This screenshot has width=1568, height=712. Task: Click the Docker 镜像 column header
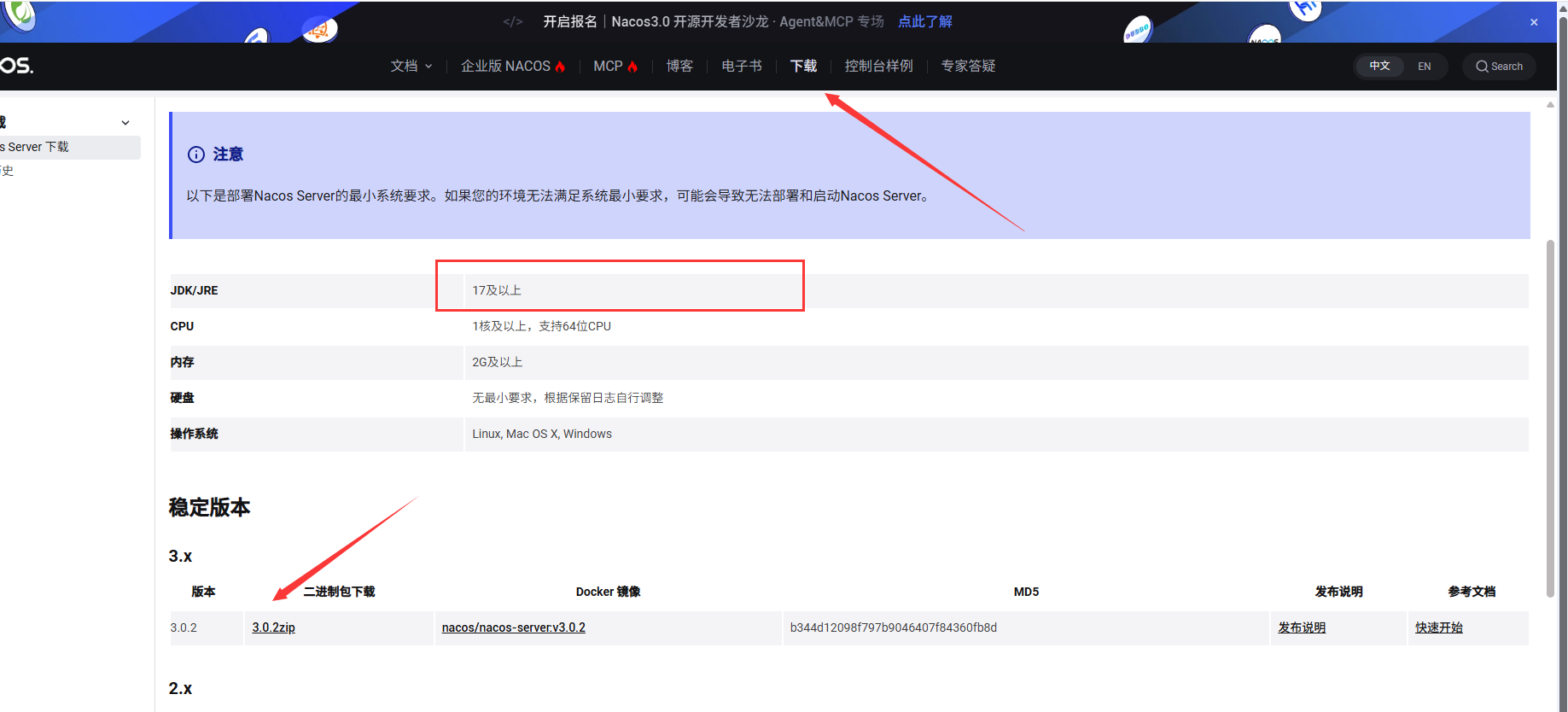(608, 592)
